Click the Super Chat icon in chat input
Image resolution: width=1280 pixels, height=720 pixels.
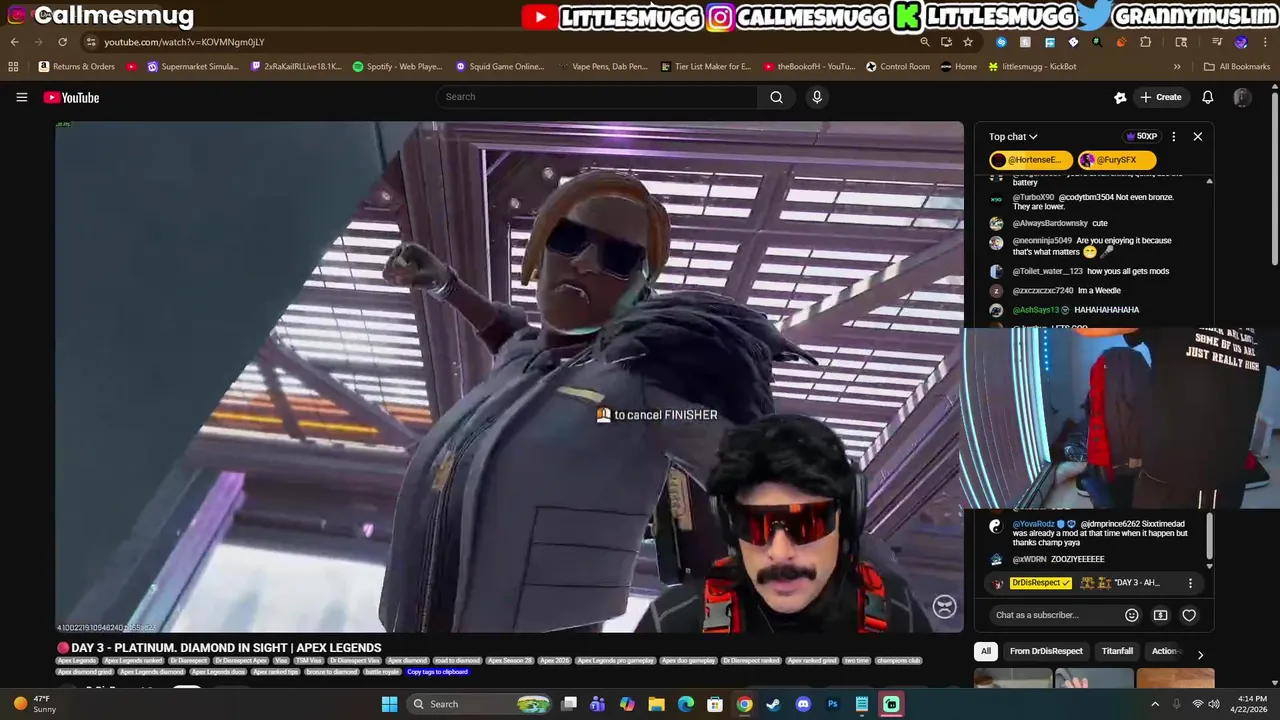pyautogui.click(x=1160, y=615)
